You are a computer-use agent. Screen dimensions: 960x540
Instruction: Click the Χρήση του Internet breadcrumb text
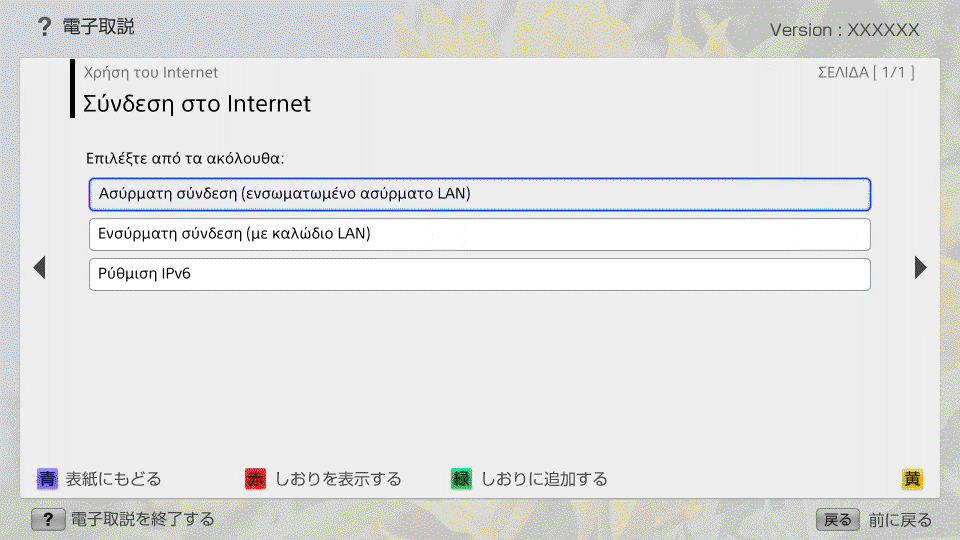[x=151, y=72]
